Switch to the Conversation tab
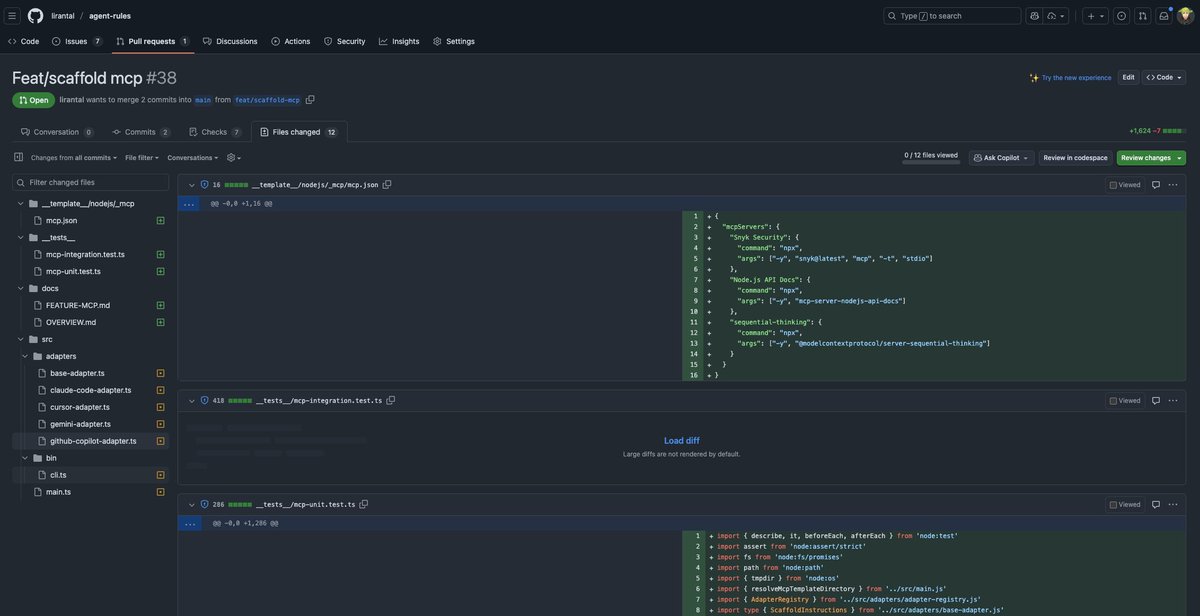This screenshot has width=1200, height=616. coord(56,132)
